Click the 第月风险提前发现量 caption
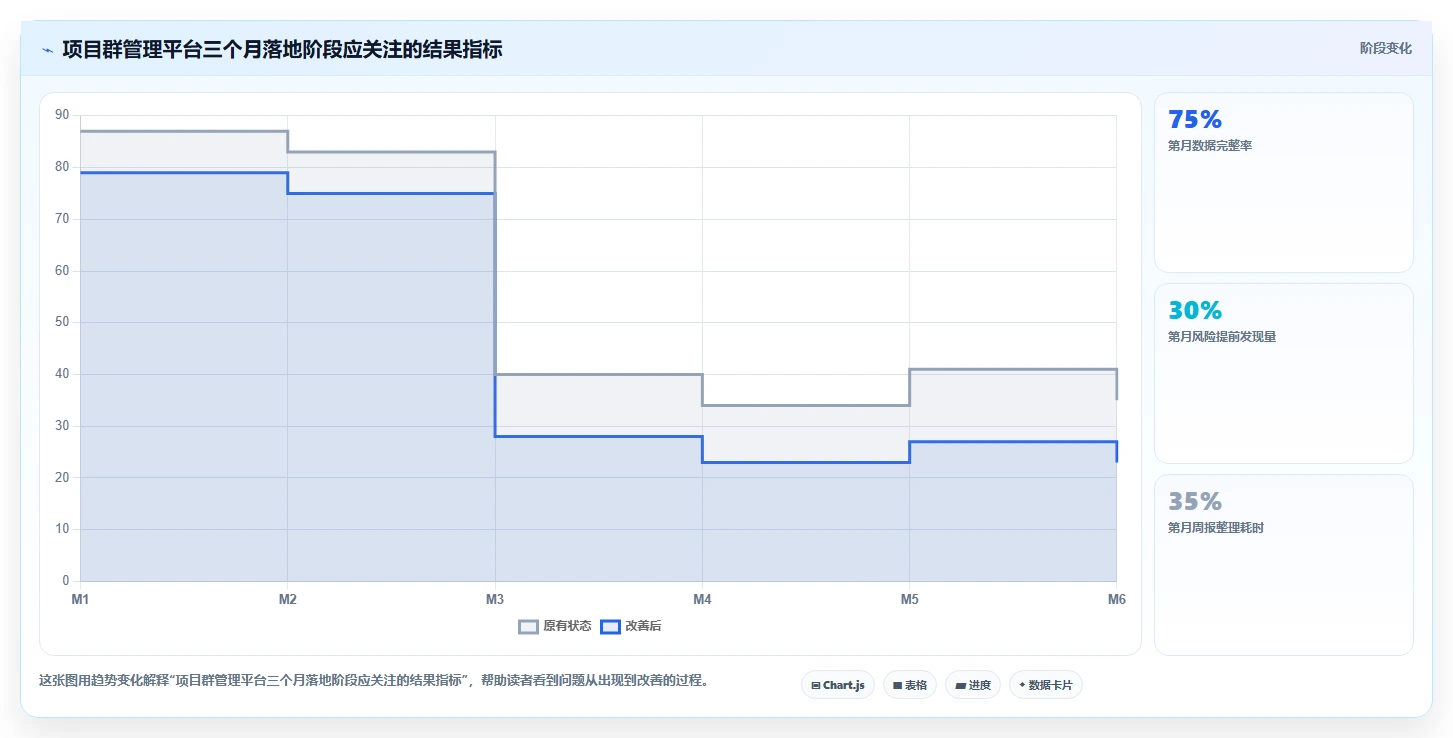This screenshot has height=738, width=1453. click(x=1222, y=337)
